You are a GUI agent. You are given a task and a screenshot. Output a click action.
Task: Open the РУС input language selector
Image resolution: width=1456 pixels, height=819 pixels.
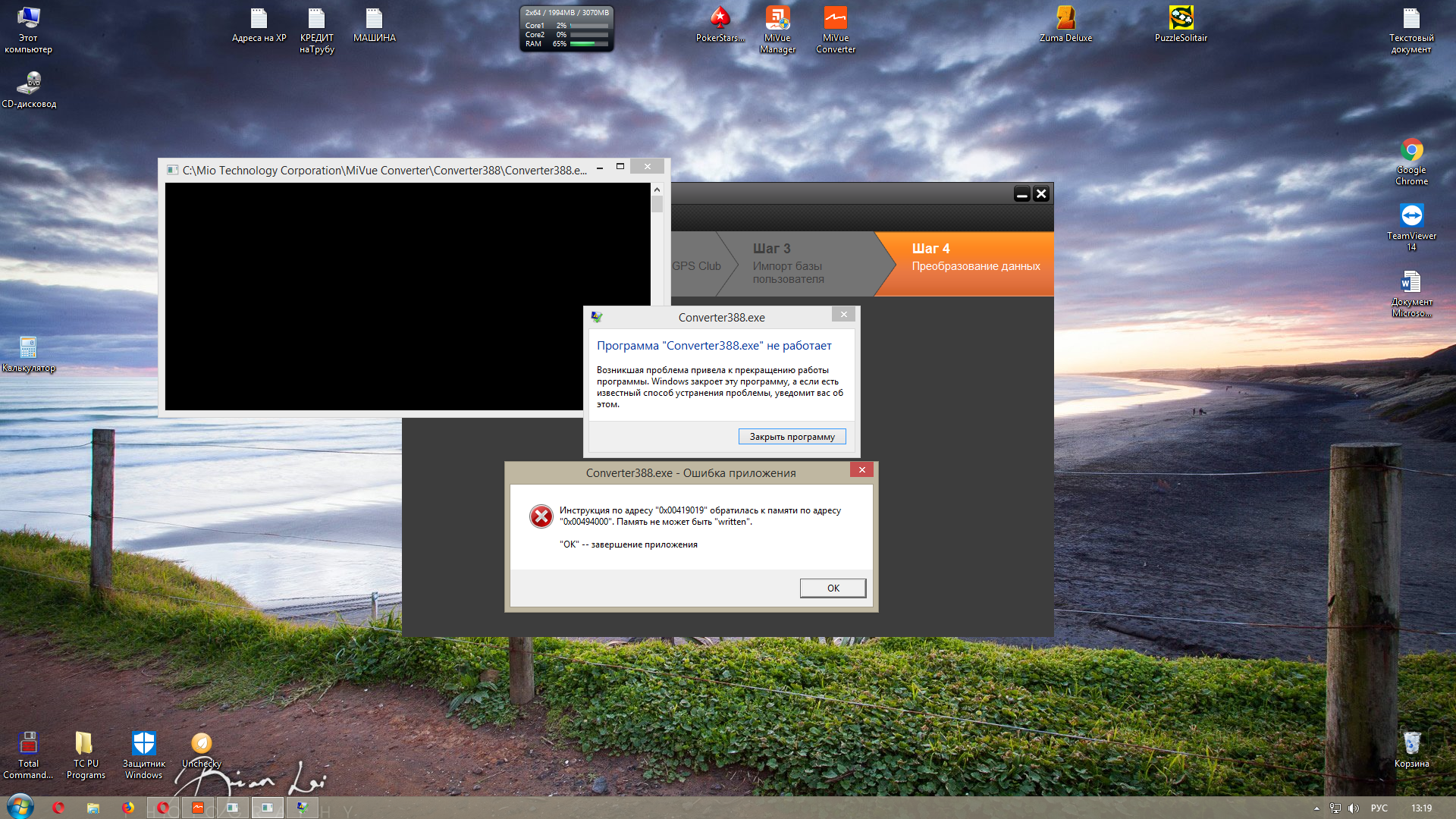coord(1379,808)
